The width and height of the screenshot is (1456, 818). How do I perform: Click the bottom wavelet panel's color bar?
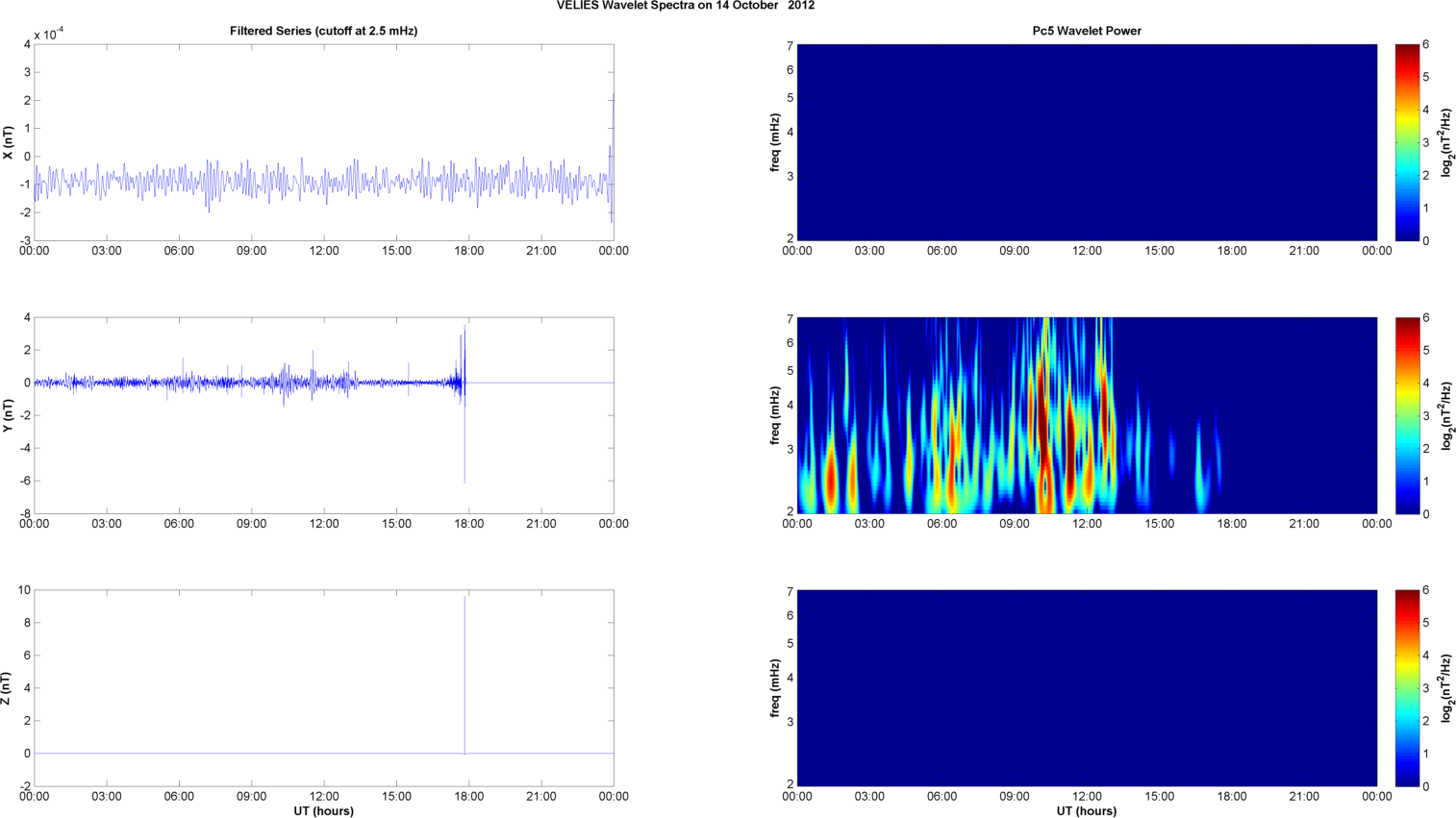(1407, 688)
